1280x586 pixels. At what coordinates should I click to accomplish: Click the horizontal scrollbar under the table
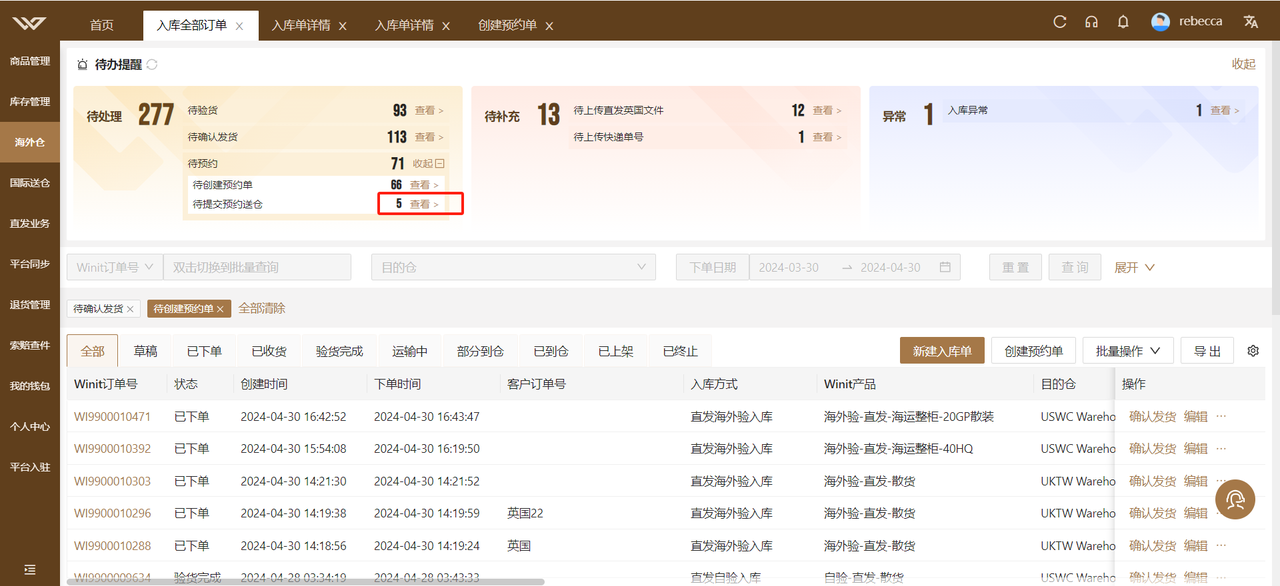click(305, 581)
